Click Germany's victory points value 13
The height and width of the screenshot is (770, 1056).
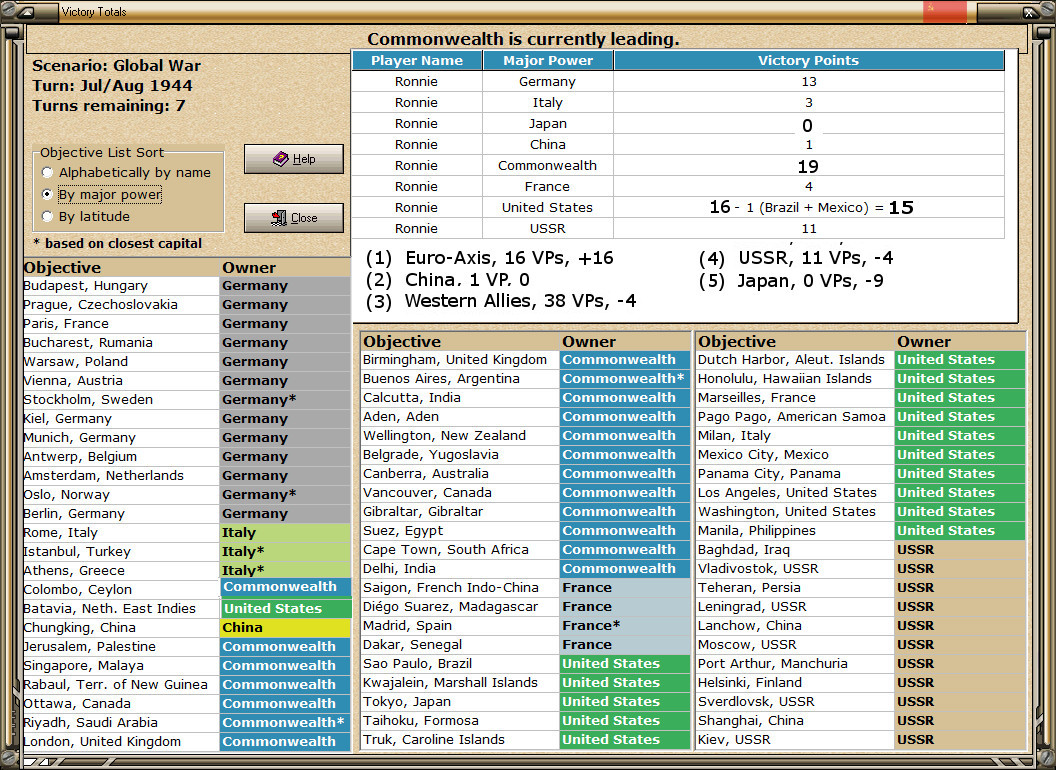809,82
